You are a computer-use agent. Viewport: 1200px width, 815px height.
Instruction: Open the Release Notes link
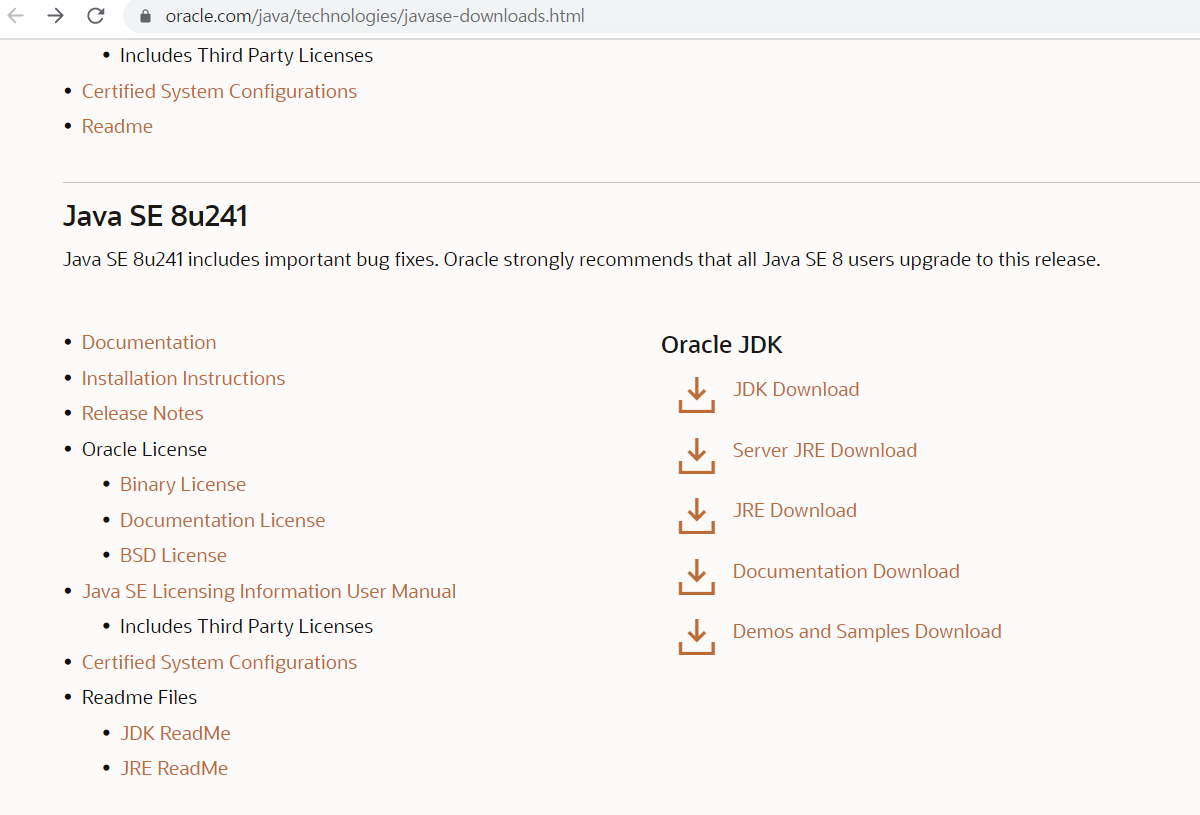pos(143,414)
